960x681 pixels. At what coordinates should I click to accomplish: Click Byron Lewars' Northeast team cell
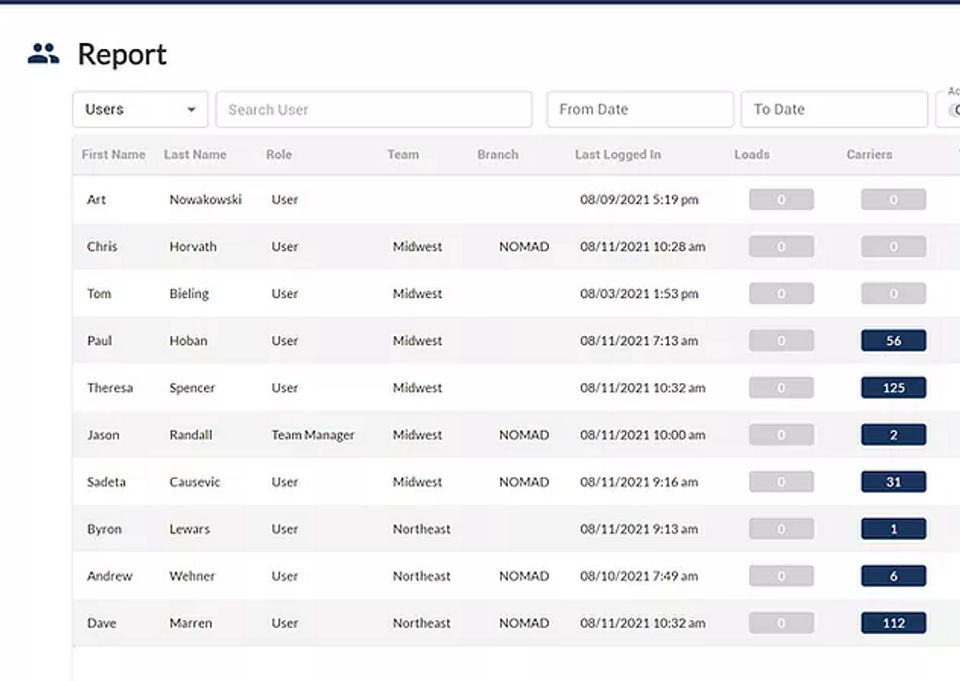pyautogui.click(x=421, y=529)
